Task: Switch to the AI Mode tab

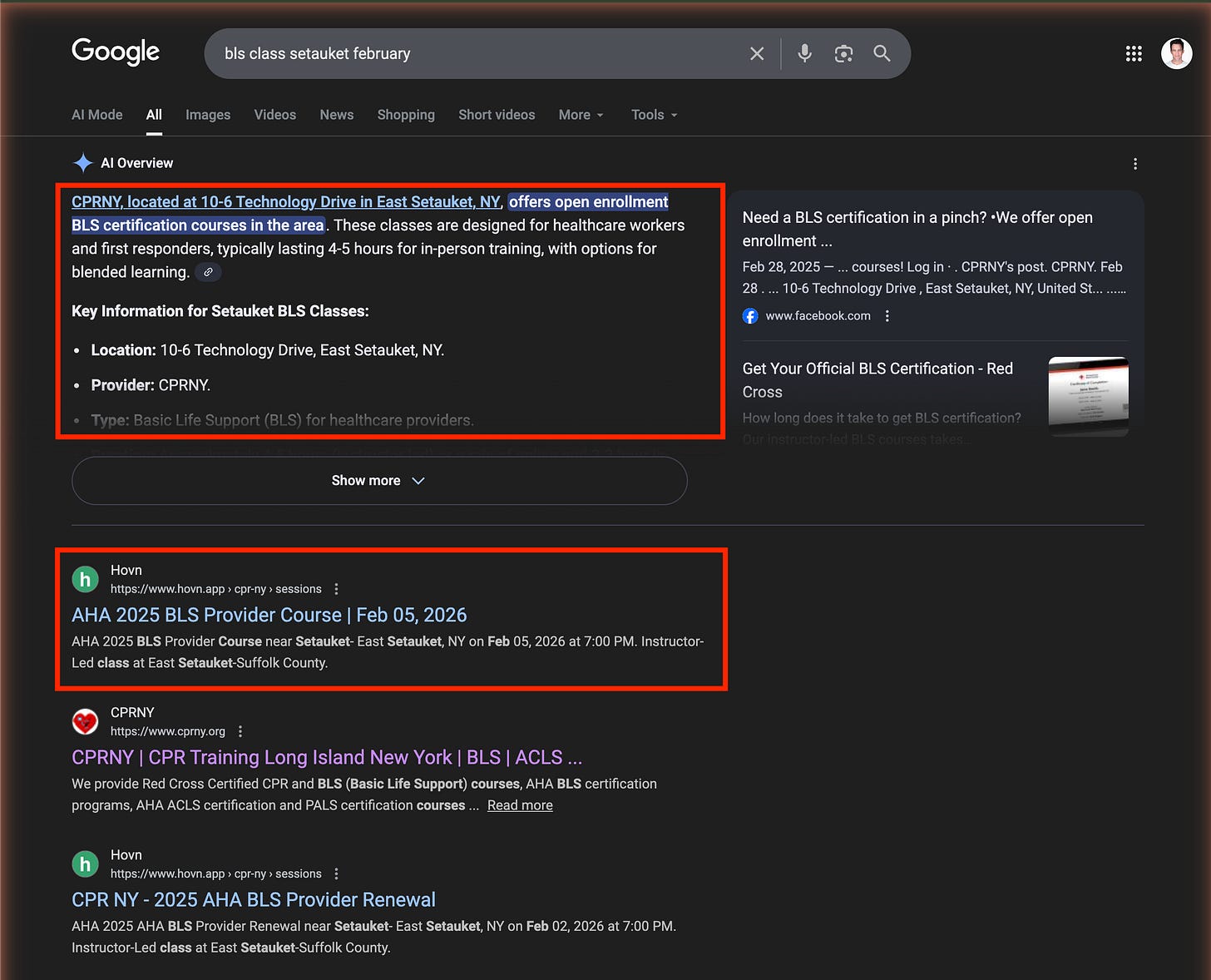Action: pyautogui.click(x=96, y=115)
